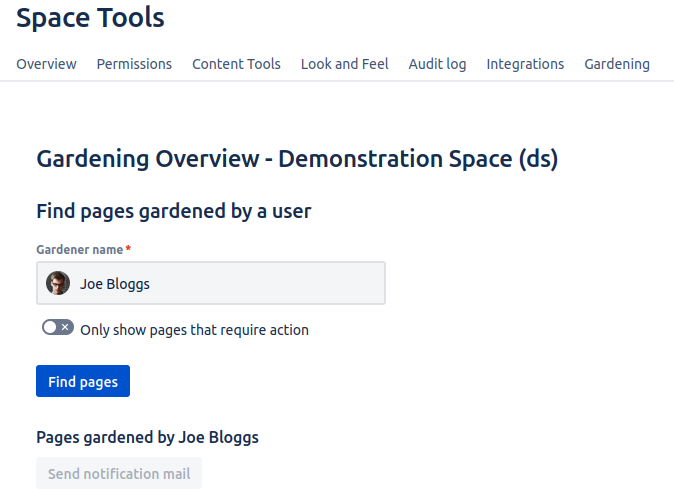The height and width of the screenshot is (489, 674).
Task: Switch to the Permissions tab
Action: pyautogui.click(x=134, y=64)
